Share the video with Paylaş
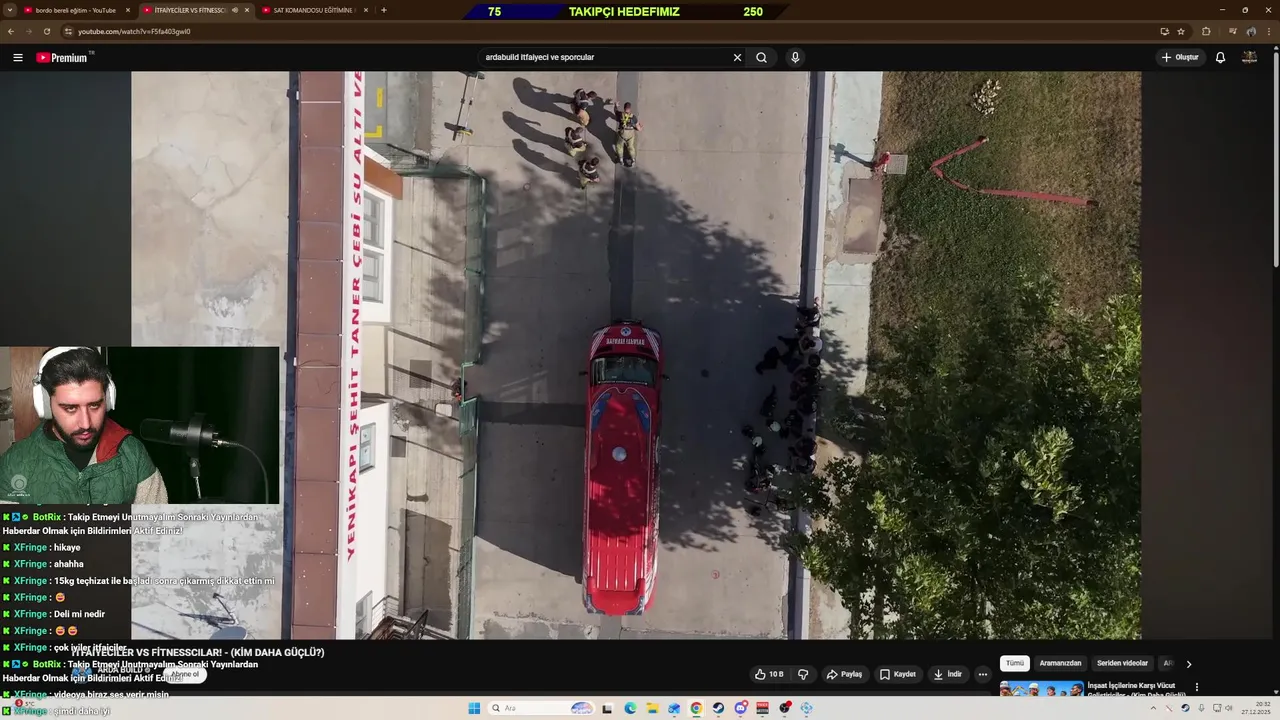1280x720 pixels. (845, 674)
